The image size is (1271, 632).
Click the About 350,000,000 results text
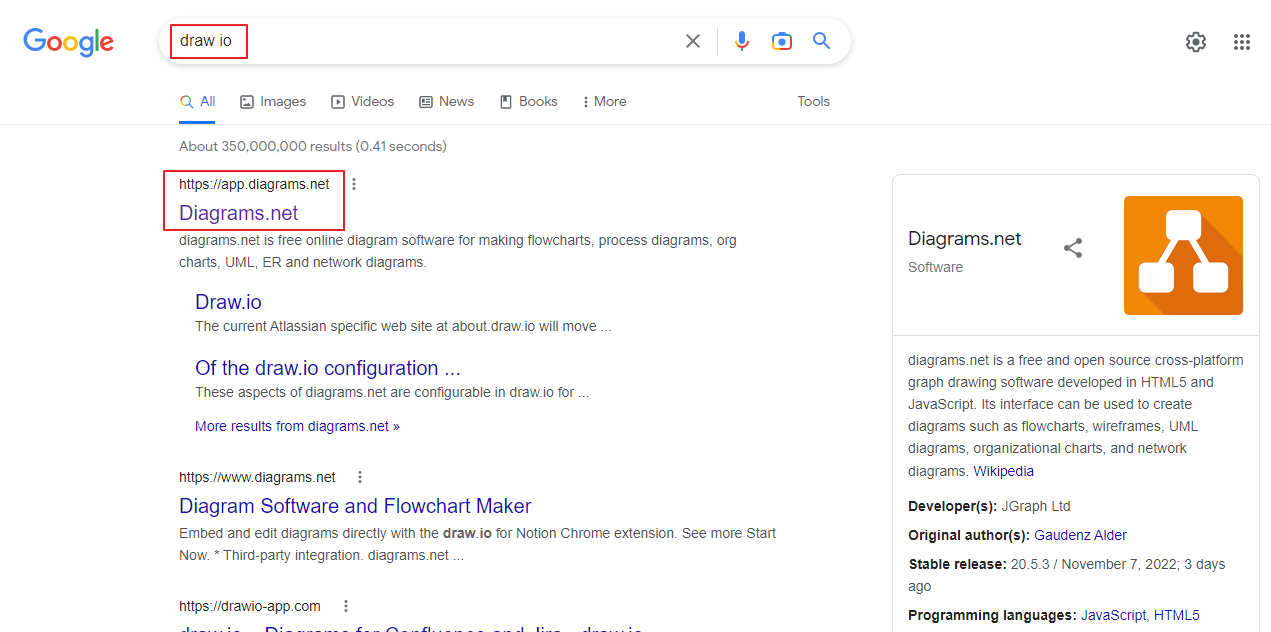tap(313, 146)
